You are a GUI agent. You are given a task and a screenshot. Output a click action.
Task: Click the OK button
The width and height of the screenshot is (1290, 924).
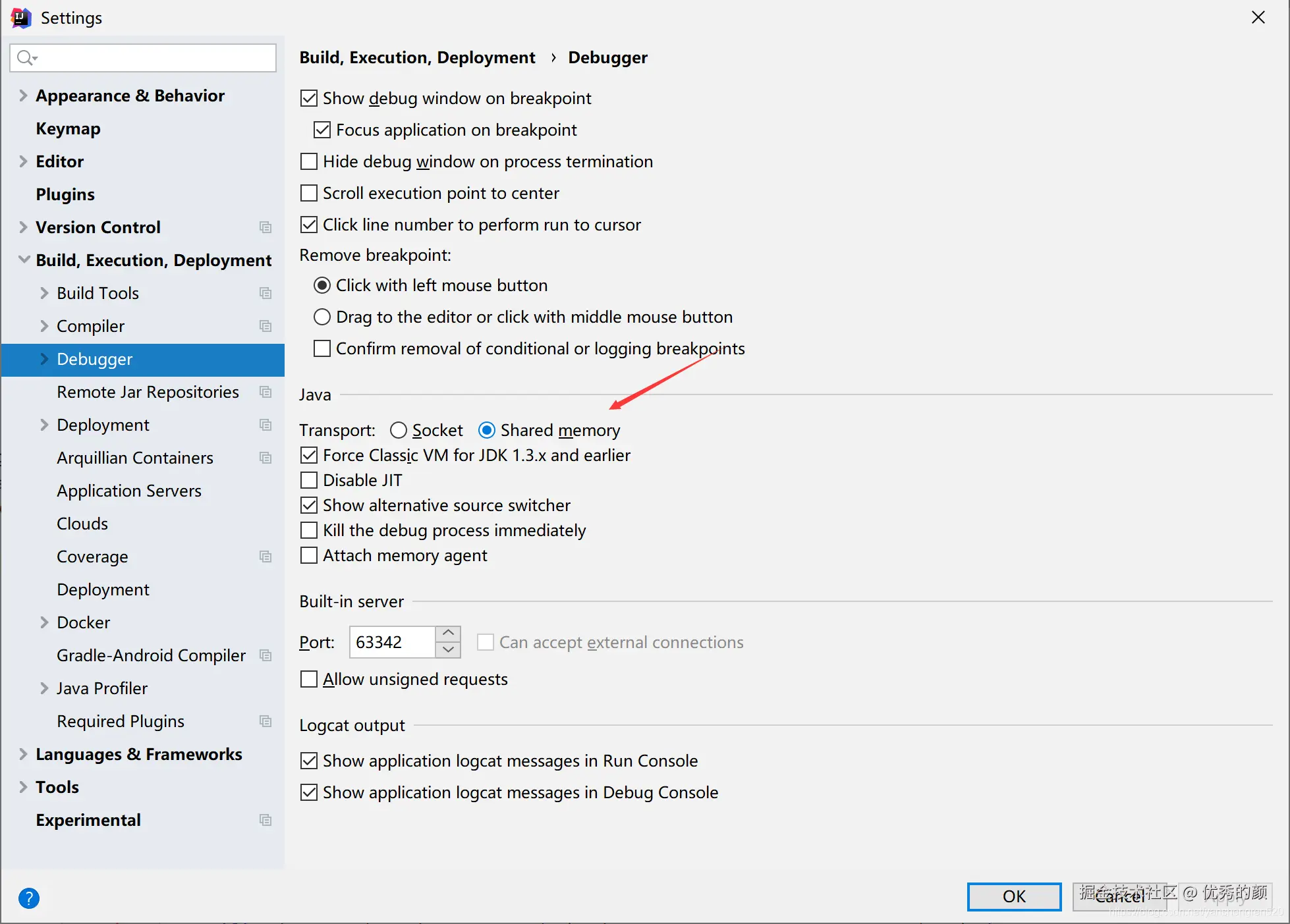click(1014, 896)
